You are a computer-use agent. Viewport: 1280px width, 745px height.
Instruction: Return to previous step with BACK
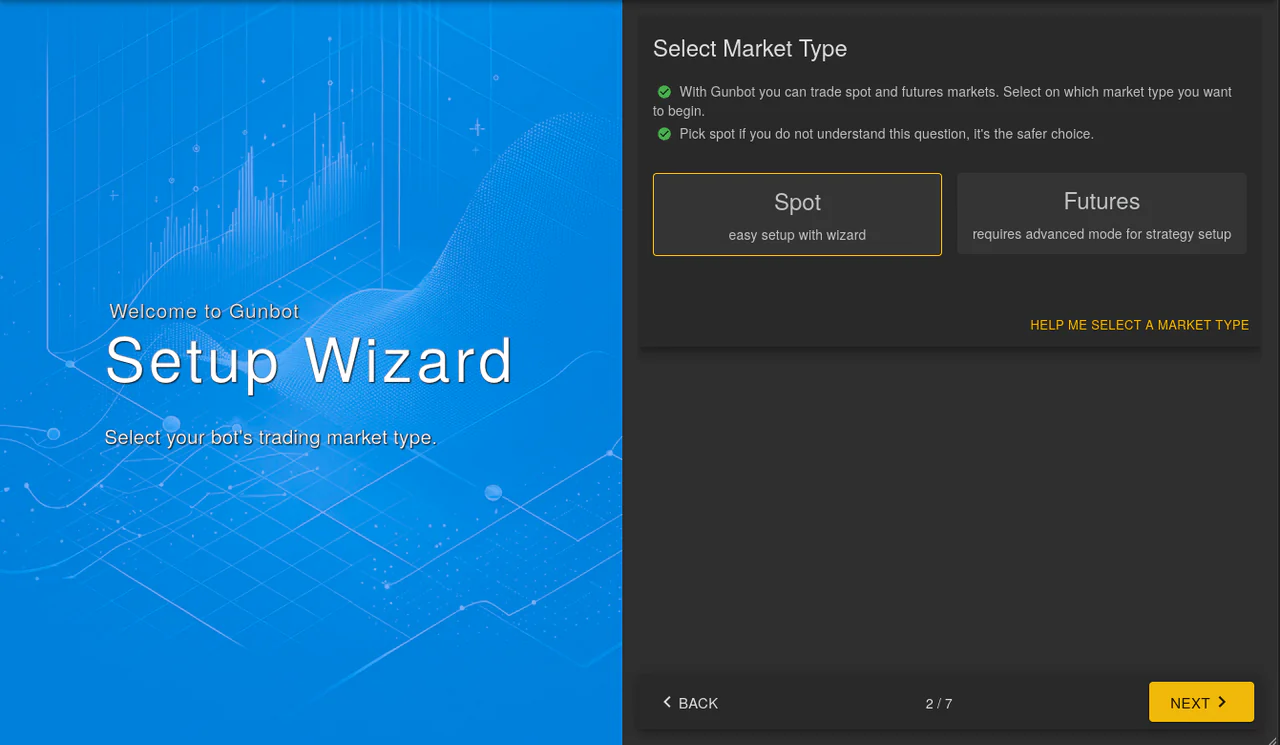[x=690, y=703]
